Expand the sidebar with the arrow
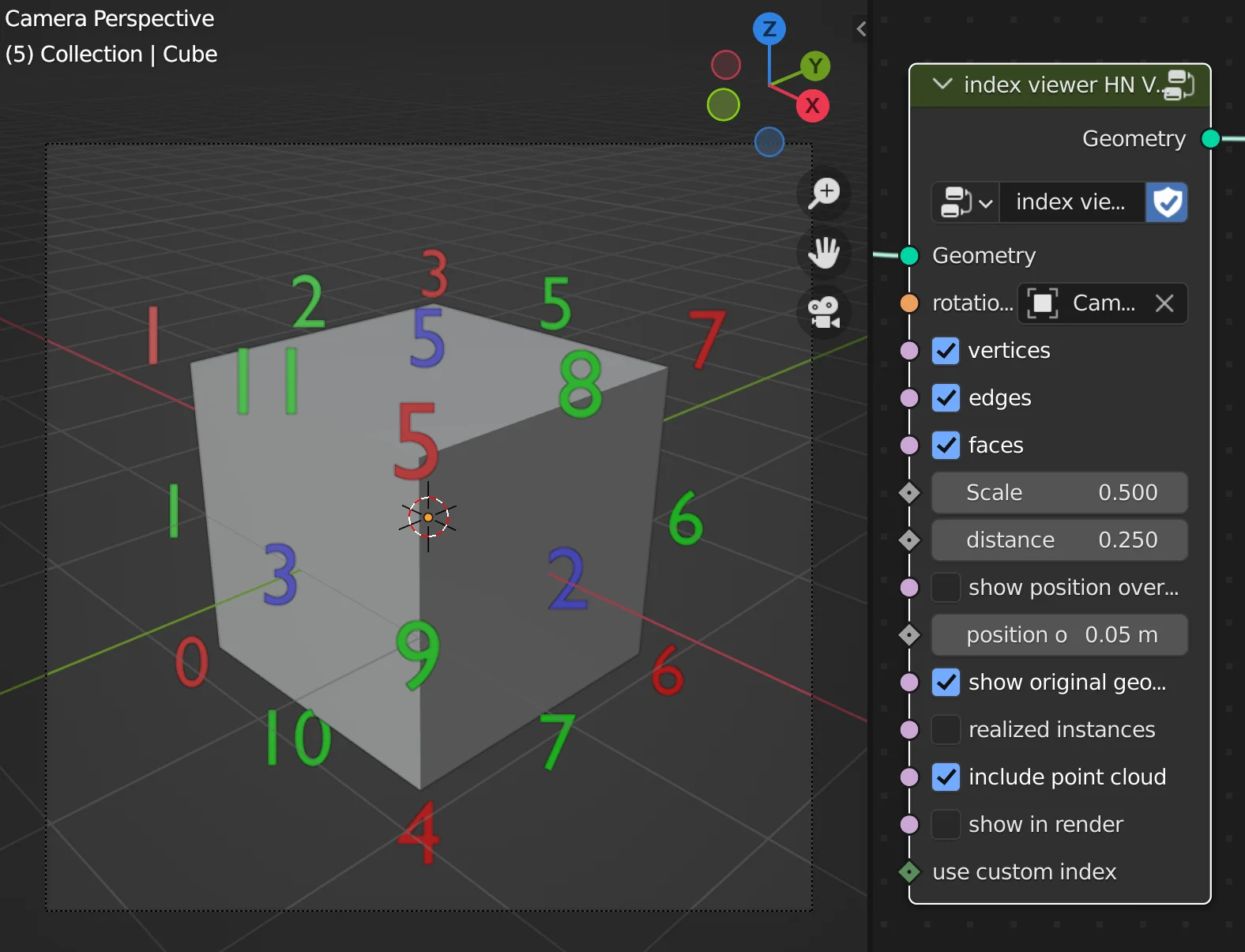The width and height of the screenshot is (1245, 952). (861, 29)
